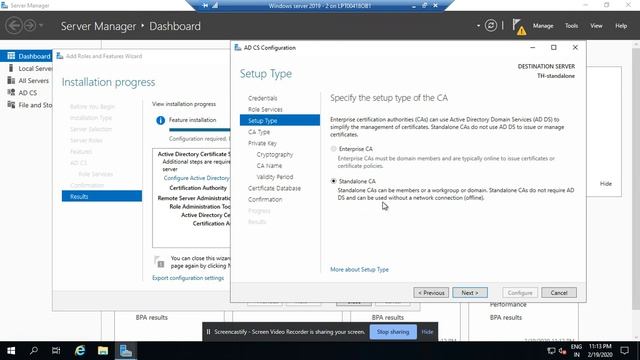The height and width of the screenshot is (360, 640).
Task: Open the View menu
Action: coord(596,26)
